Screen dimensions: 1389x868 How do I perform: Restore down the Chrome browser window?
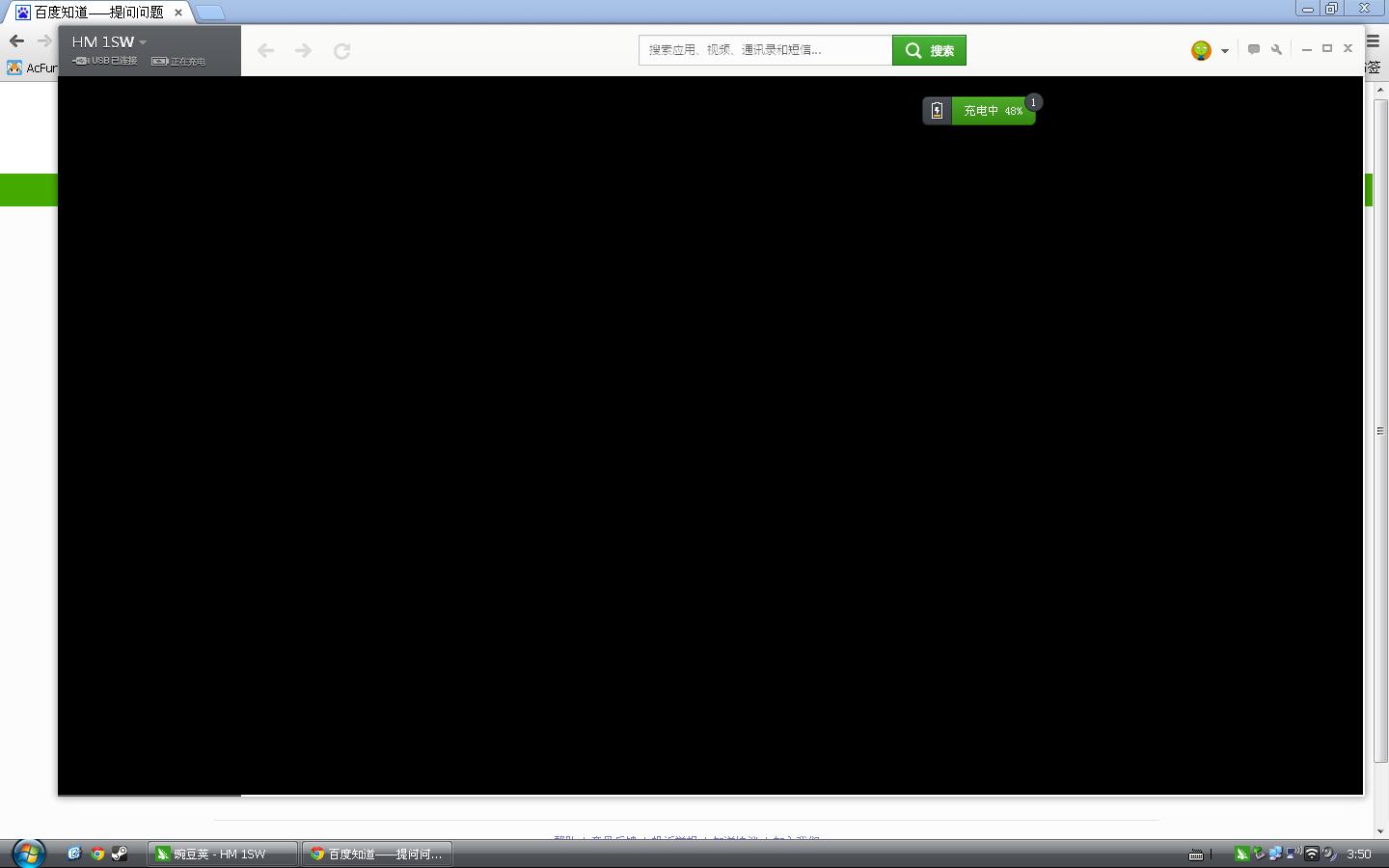click(1331, 8)
